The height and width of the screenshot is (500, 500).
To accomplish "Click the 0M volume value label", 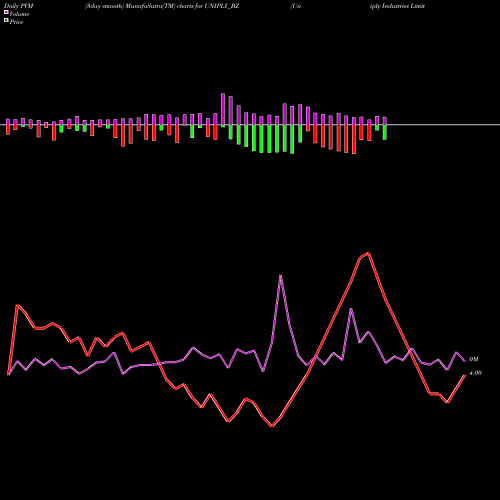I will (474, 359).
